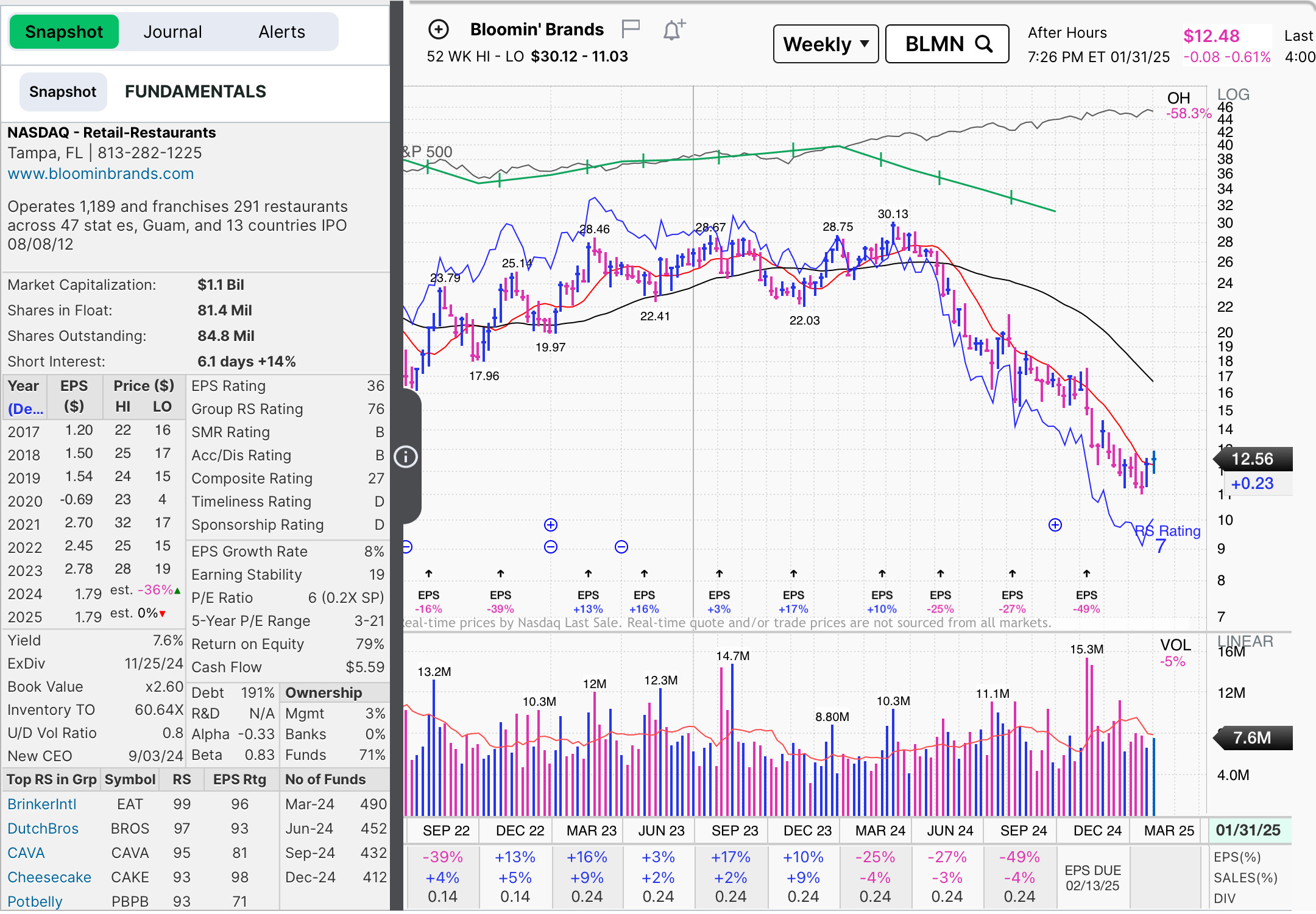This screenshot has width=1316, height=914.
Task: Set an alert with the bell icon
Action: click(674, 29)
